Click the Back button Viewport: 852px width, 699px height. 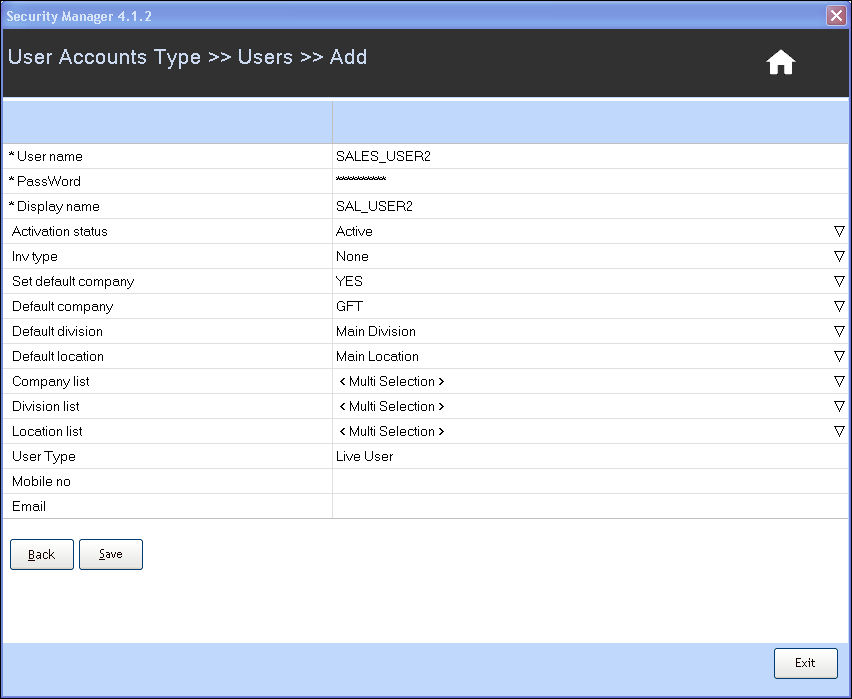coord(42,554)
